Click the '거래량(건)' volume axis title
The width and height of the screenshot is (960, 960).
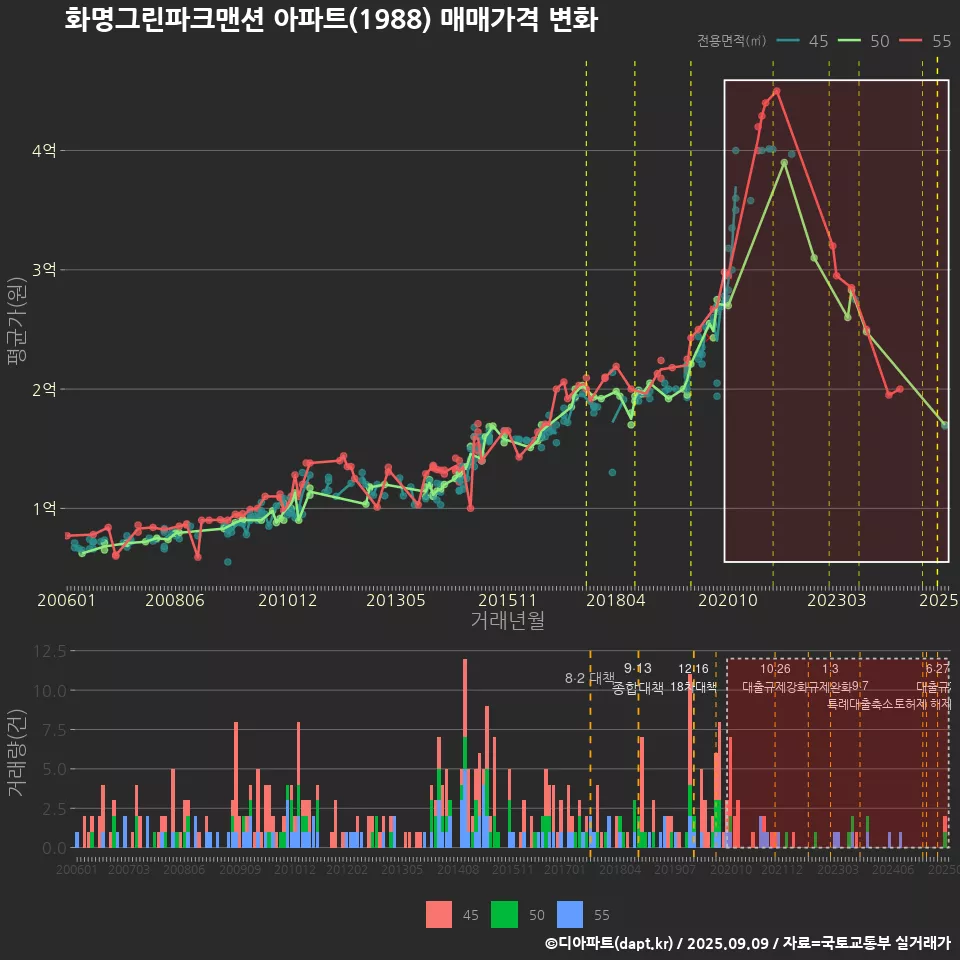coord(17,754)
